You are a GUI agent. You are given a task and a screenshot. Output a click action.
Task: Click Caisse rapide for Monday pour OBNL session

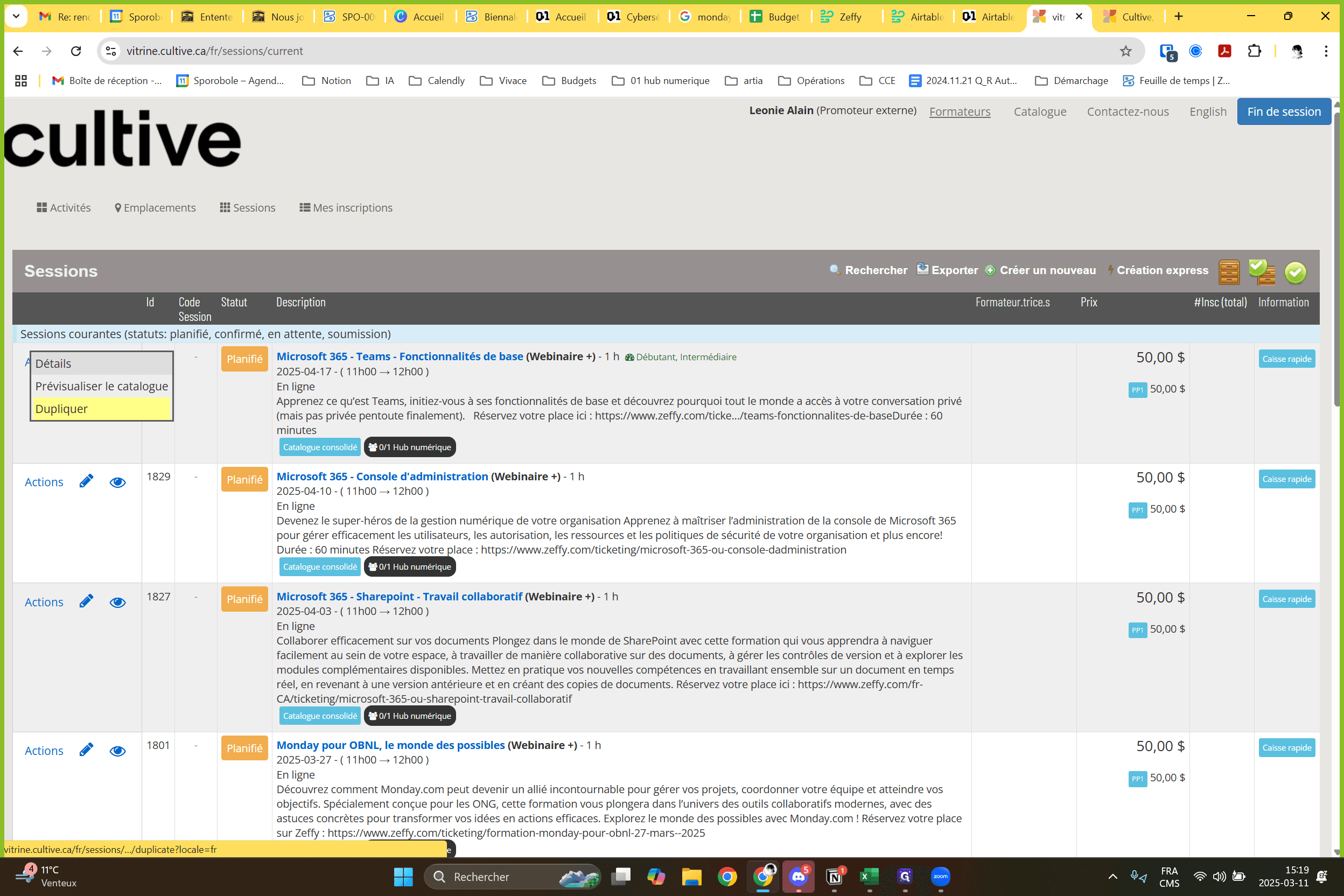click(1287, 747)
